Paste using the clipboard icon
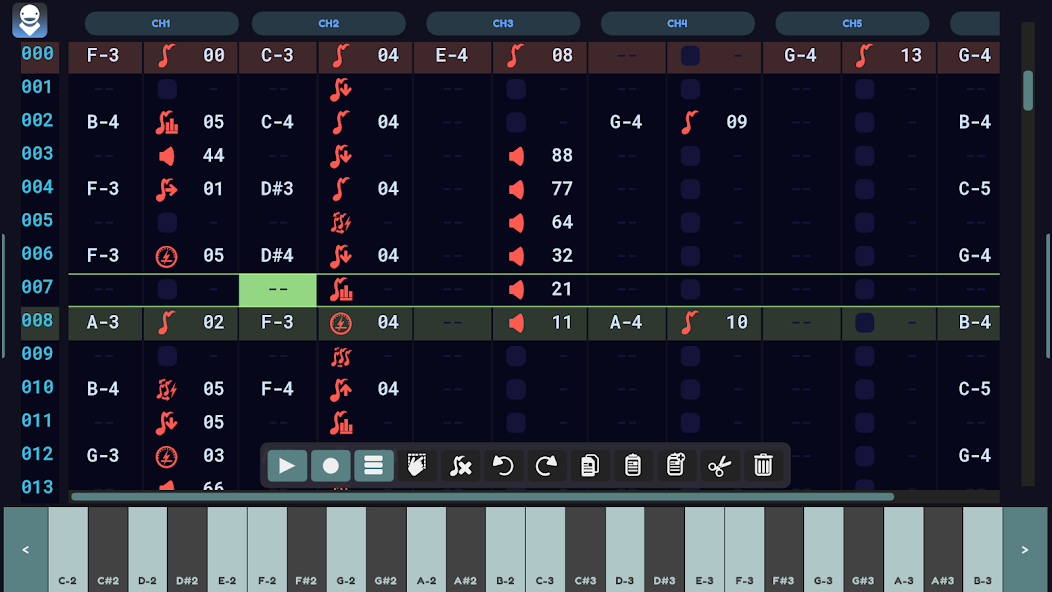This screenshot has width=1052, height=592. coord(632,465)
